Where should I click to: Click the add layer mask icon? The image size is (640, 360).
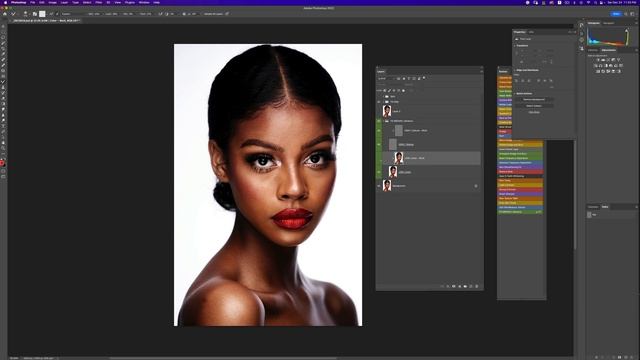(x=453, y=287)
